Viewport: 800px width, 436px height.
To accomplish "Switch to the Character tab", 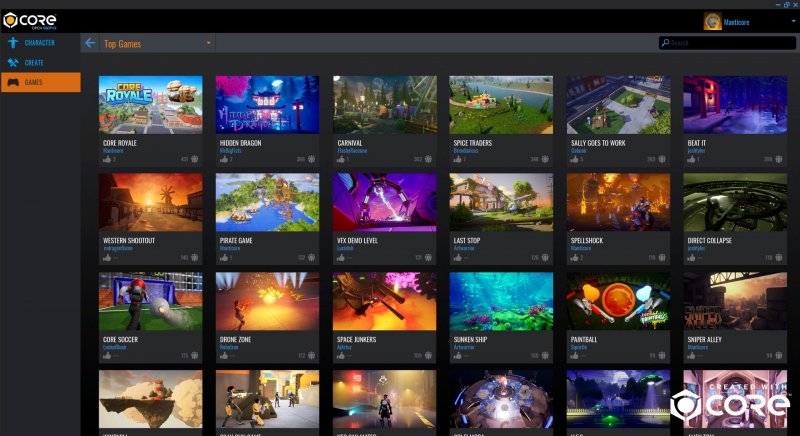I will 40,43.
